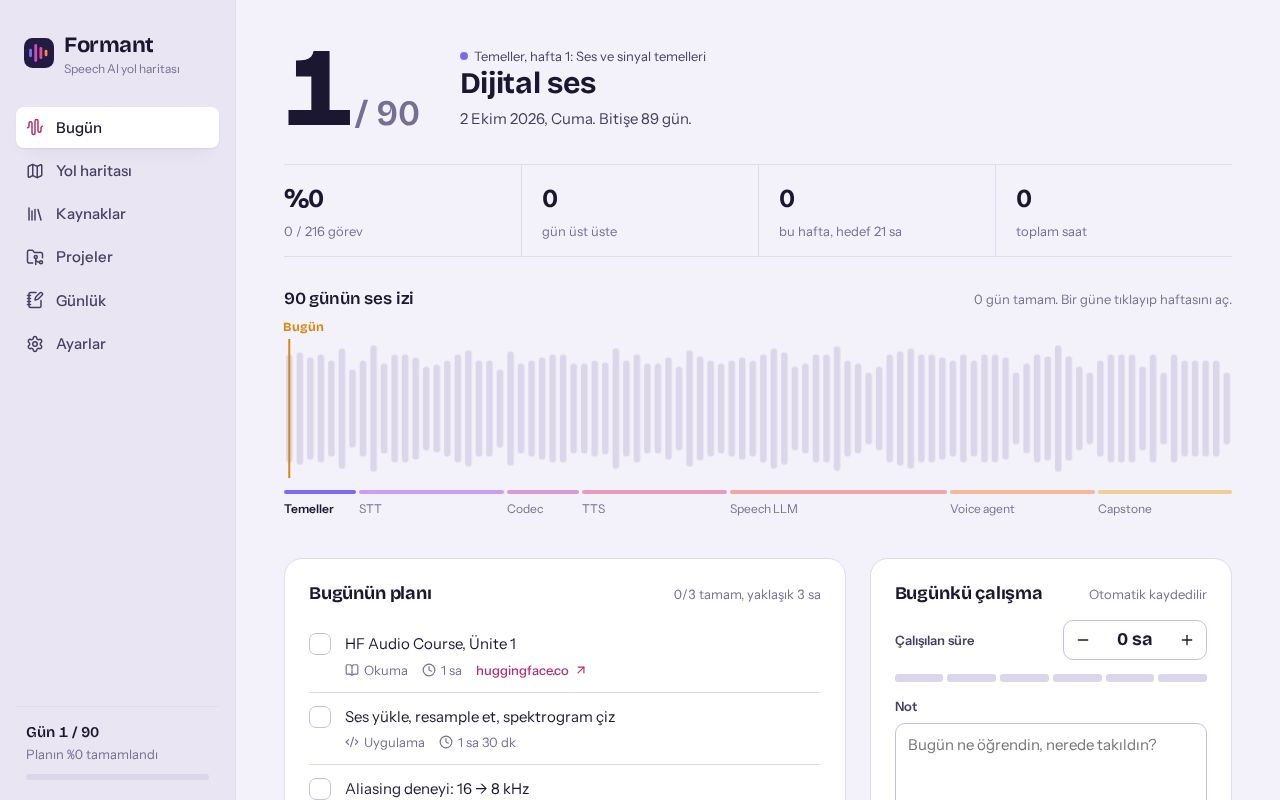Image resolution: width=1280 pixels, height=800 pixels.
Task: Click the last hour segment of study bar
Action: [1182, 678]
